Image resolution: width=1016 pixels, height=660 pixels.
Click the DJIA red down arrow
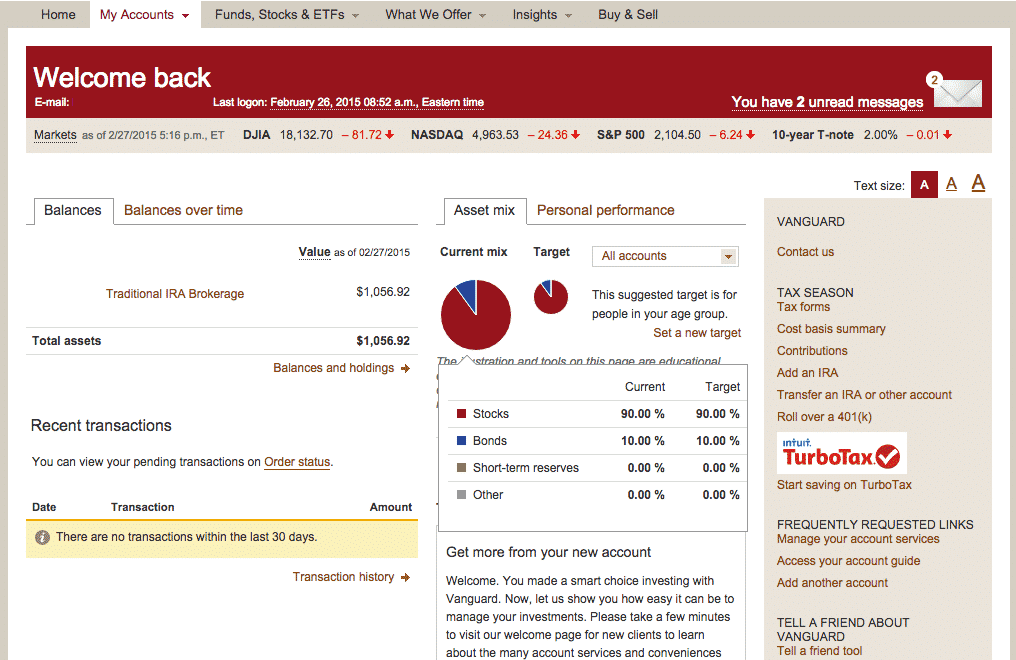point(389,135)
